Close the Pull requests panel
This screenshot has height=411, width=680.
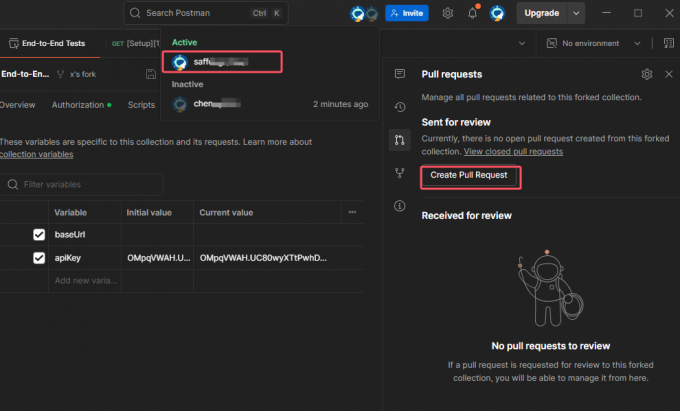pyautogui.click(x=669, y=74)
